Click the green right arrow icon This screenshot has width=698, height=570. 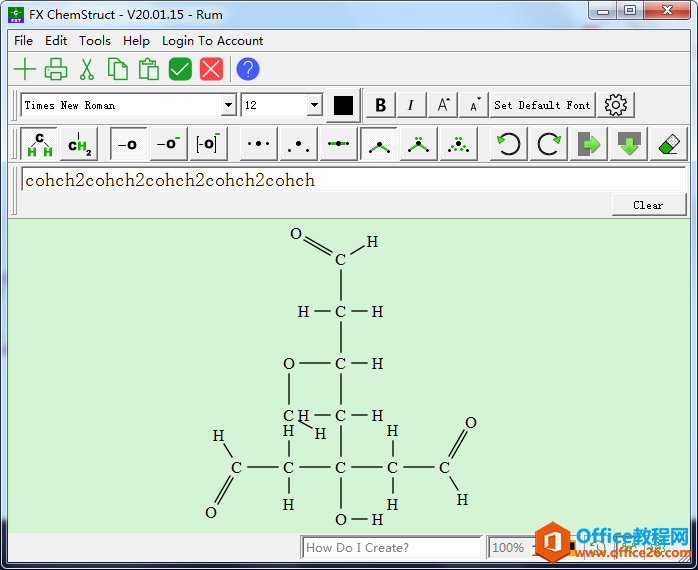pos(588,144)
